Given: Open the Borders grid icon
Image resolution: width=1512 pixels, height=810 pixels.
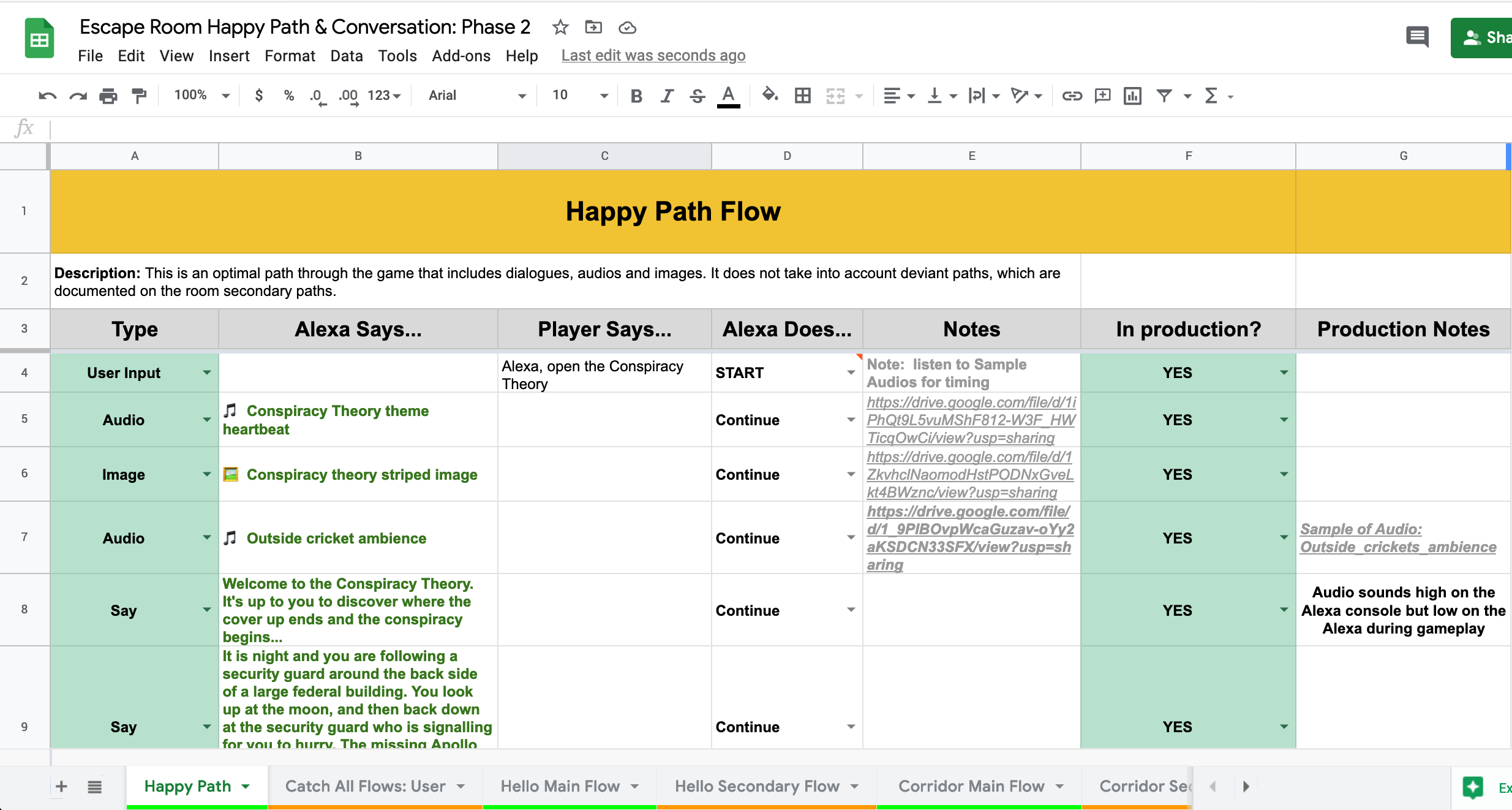Looking at the screenshot, I should 802,96.
